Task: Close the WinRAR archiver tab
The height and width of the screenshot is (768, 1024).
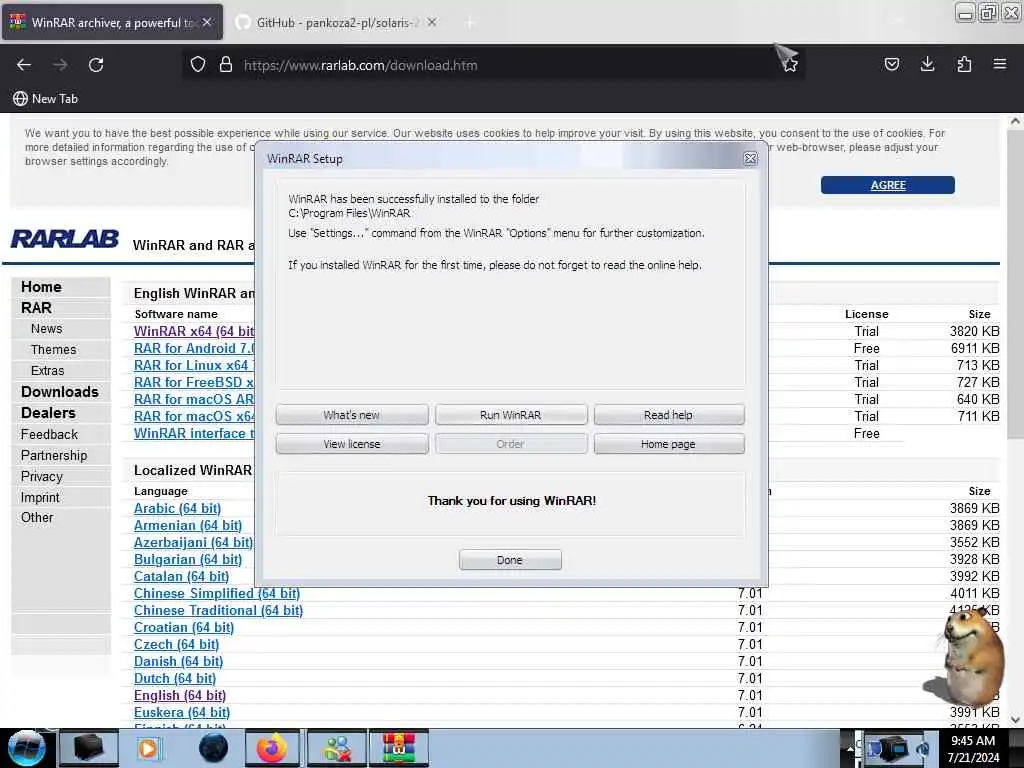Action: (206, 22)
